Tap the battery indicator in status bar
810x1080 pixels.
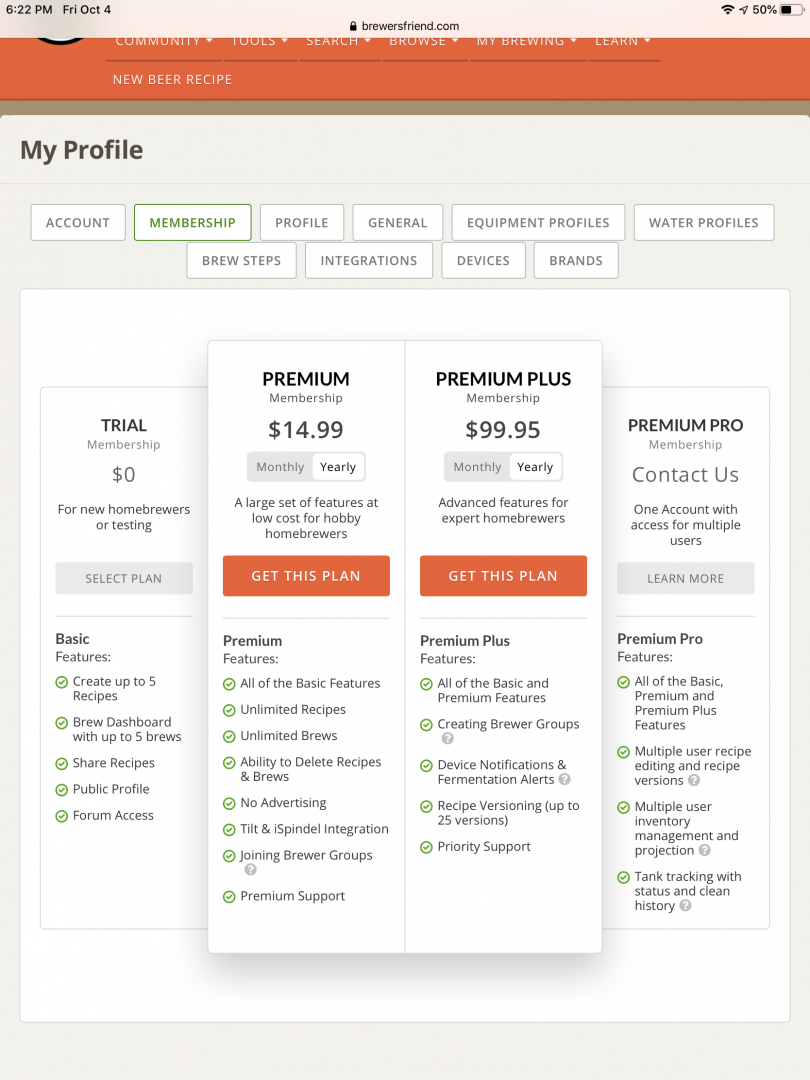click(x=792, y=10)
